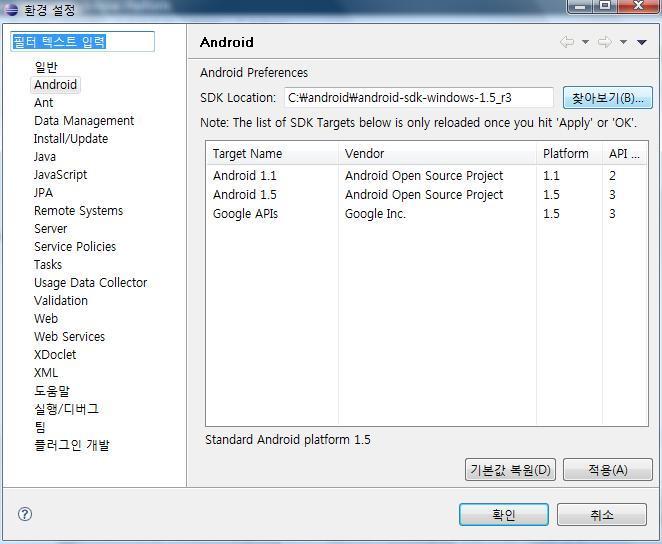Click Android 1.5's Android Open Source Project cell

coord(424,195)
